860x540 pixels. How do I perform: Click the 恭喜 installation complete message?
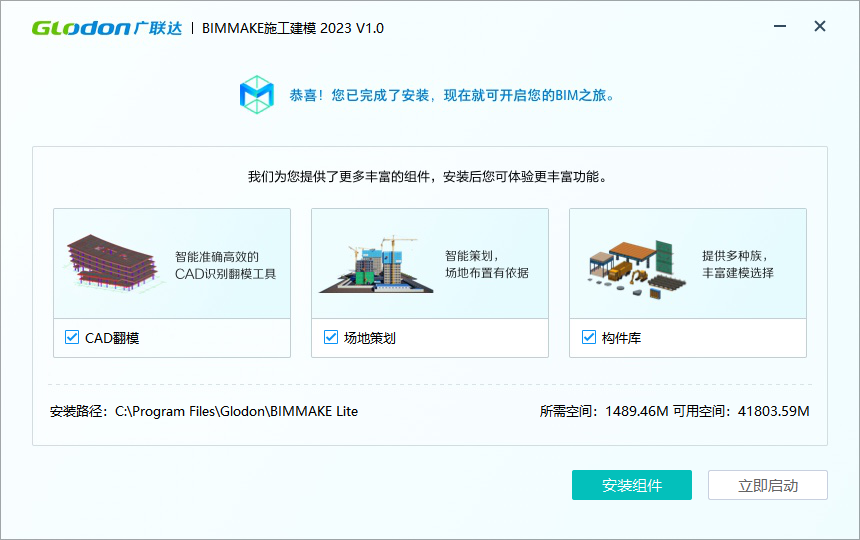point(452,95)
